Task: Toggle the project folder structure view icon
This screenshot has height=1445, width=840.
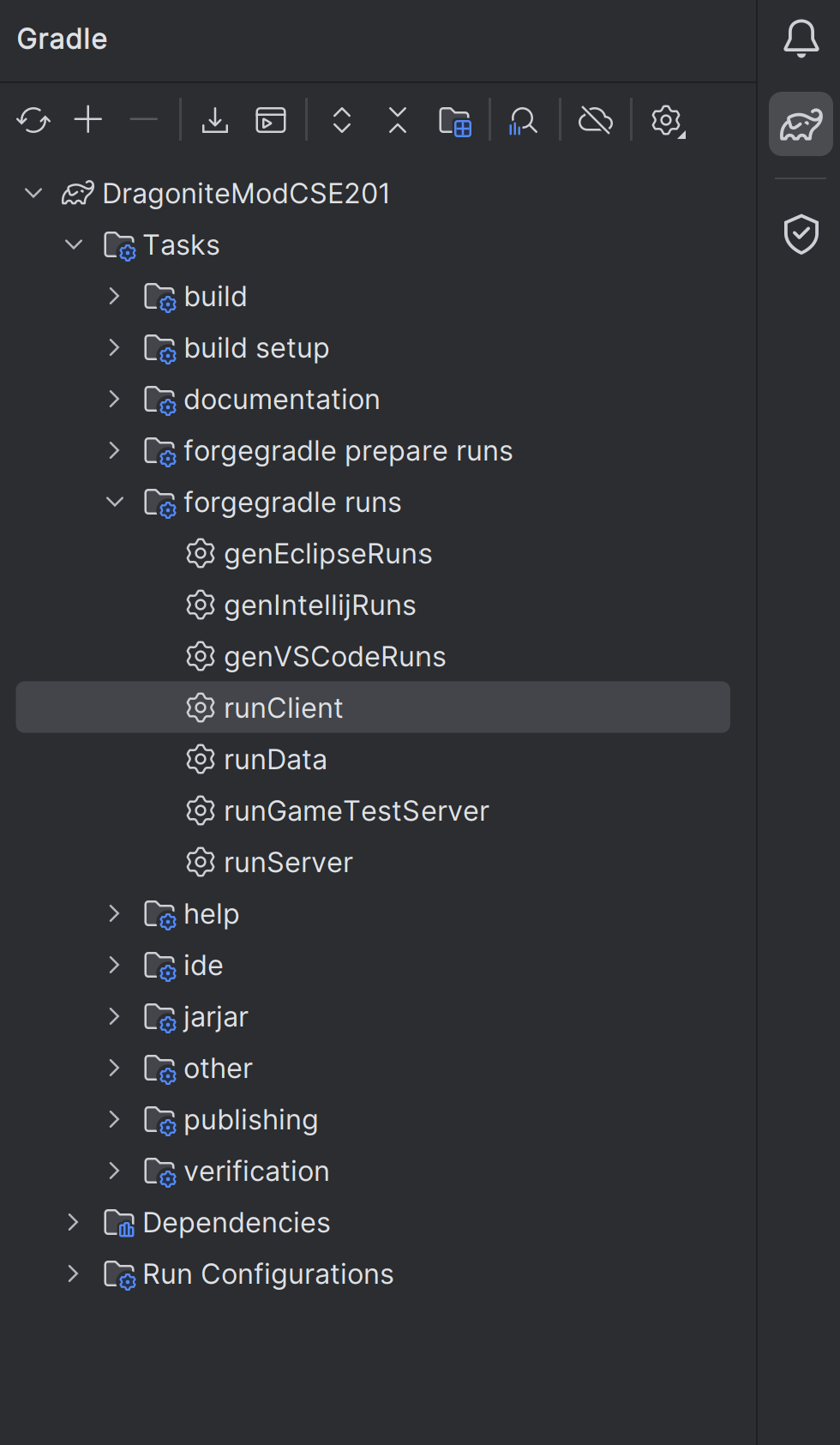Action: coord(454,121)
